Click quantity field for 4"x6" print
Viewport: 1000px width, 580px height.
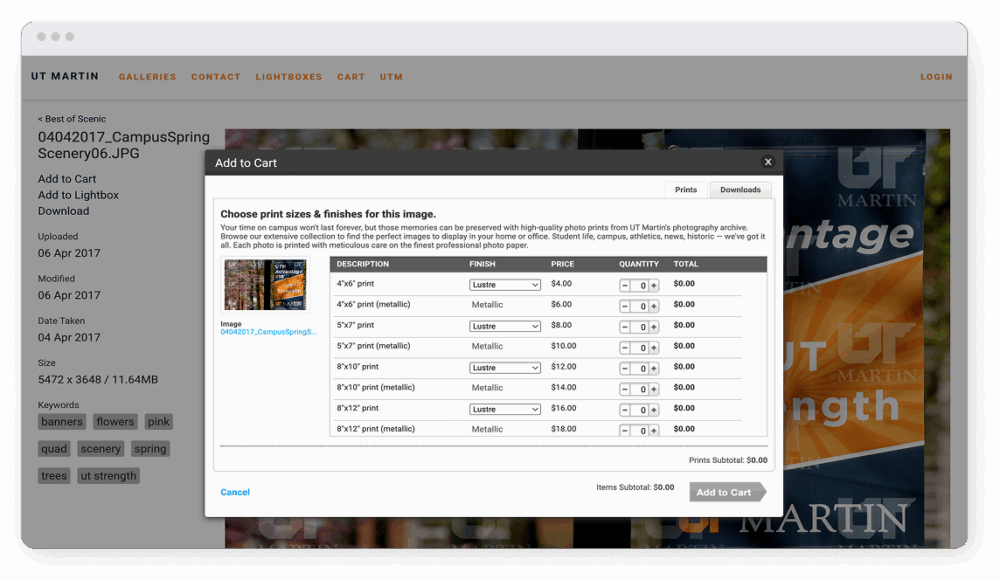[x=640, y=286]
